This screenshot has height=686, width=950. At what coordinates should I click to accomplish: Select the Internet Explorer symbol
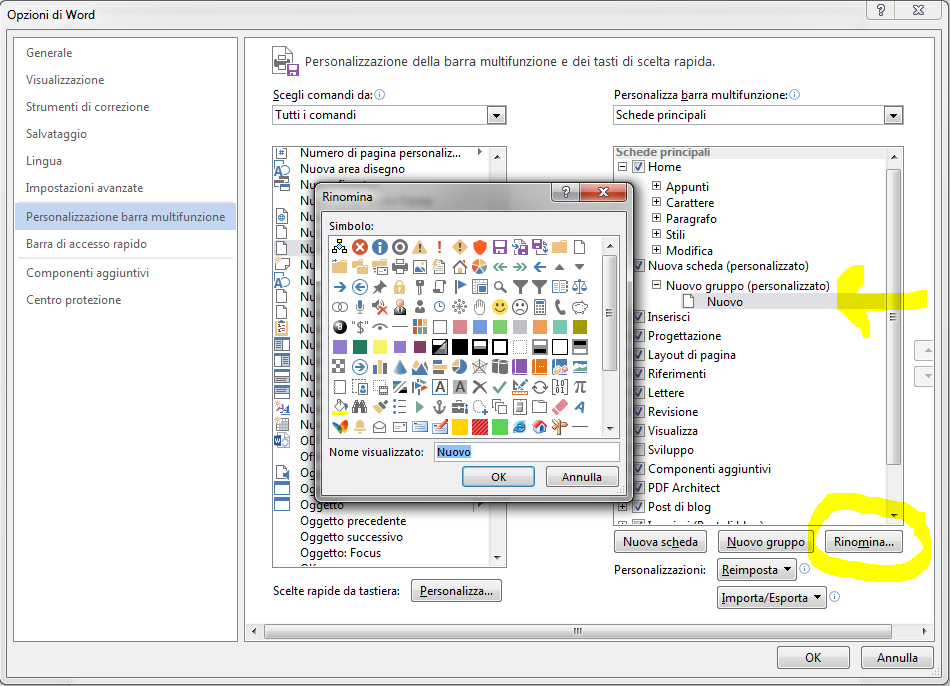[x=520, y=427]
